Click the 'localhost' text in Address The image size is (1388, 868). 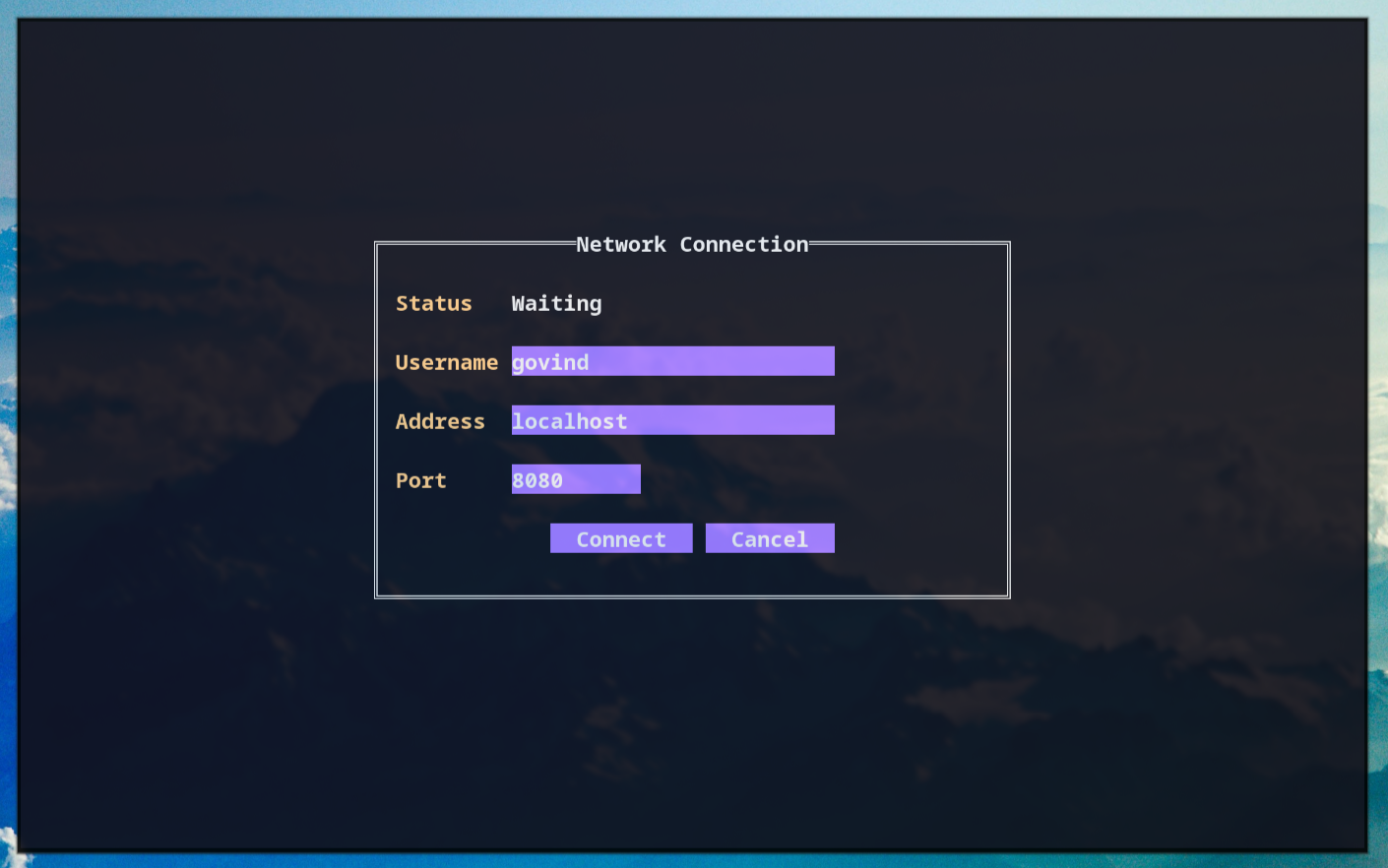pos(569,421)
